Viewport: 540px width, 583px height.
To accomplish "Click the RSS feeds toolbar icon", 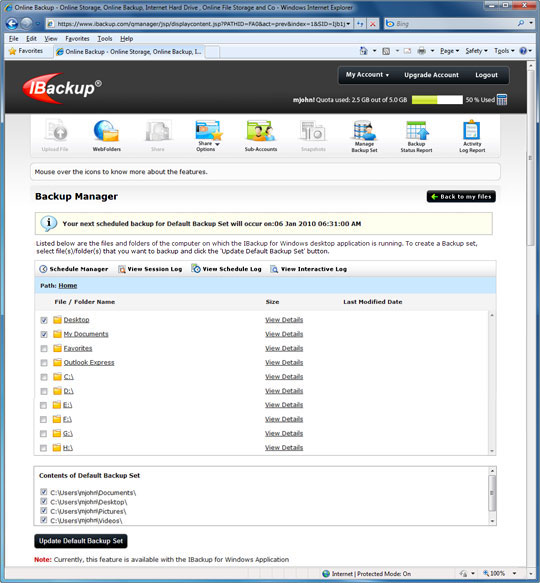I will point(386,51).
